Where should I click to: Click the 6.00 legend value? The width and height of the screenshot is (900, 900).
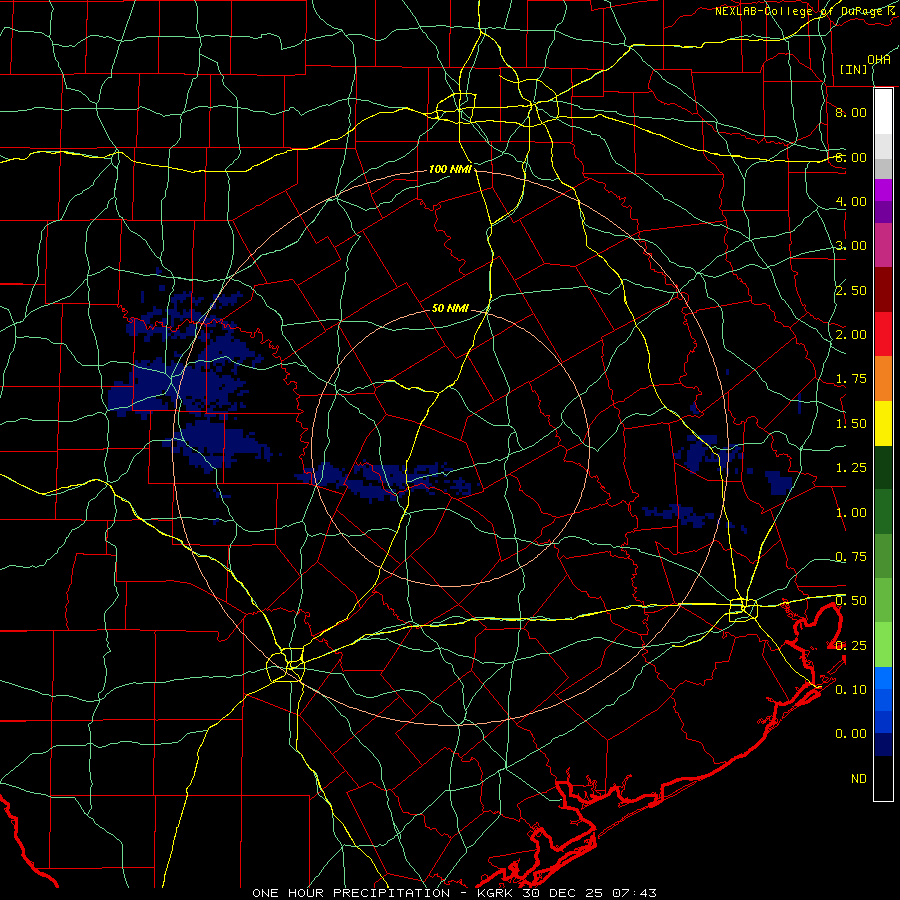[851, 157]
